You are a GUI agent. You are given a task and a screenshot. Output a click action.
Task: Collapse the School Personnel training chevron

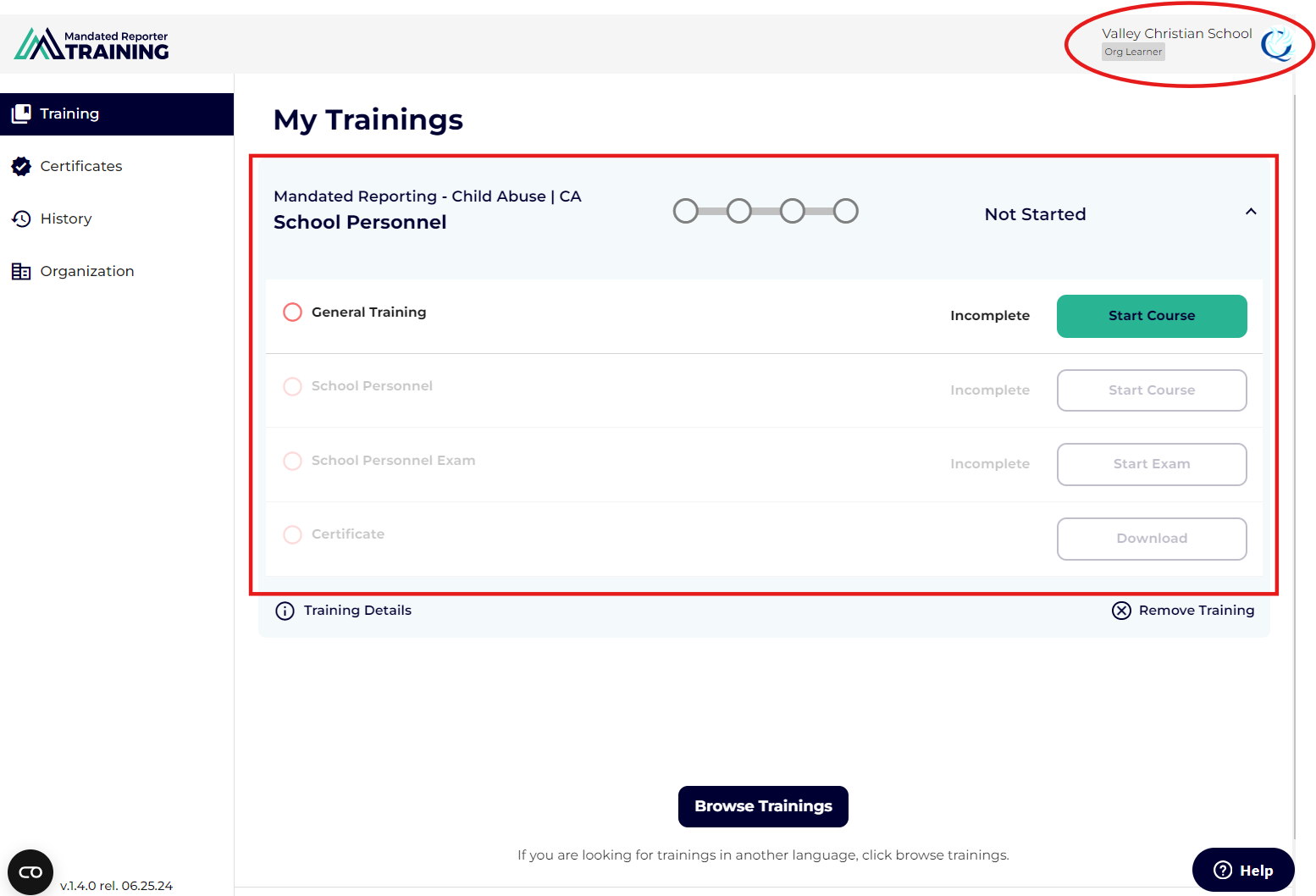coord(1251,212)
